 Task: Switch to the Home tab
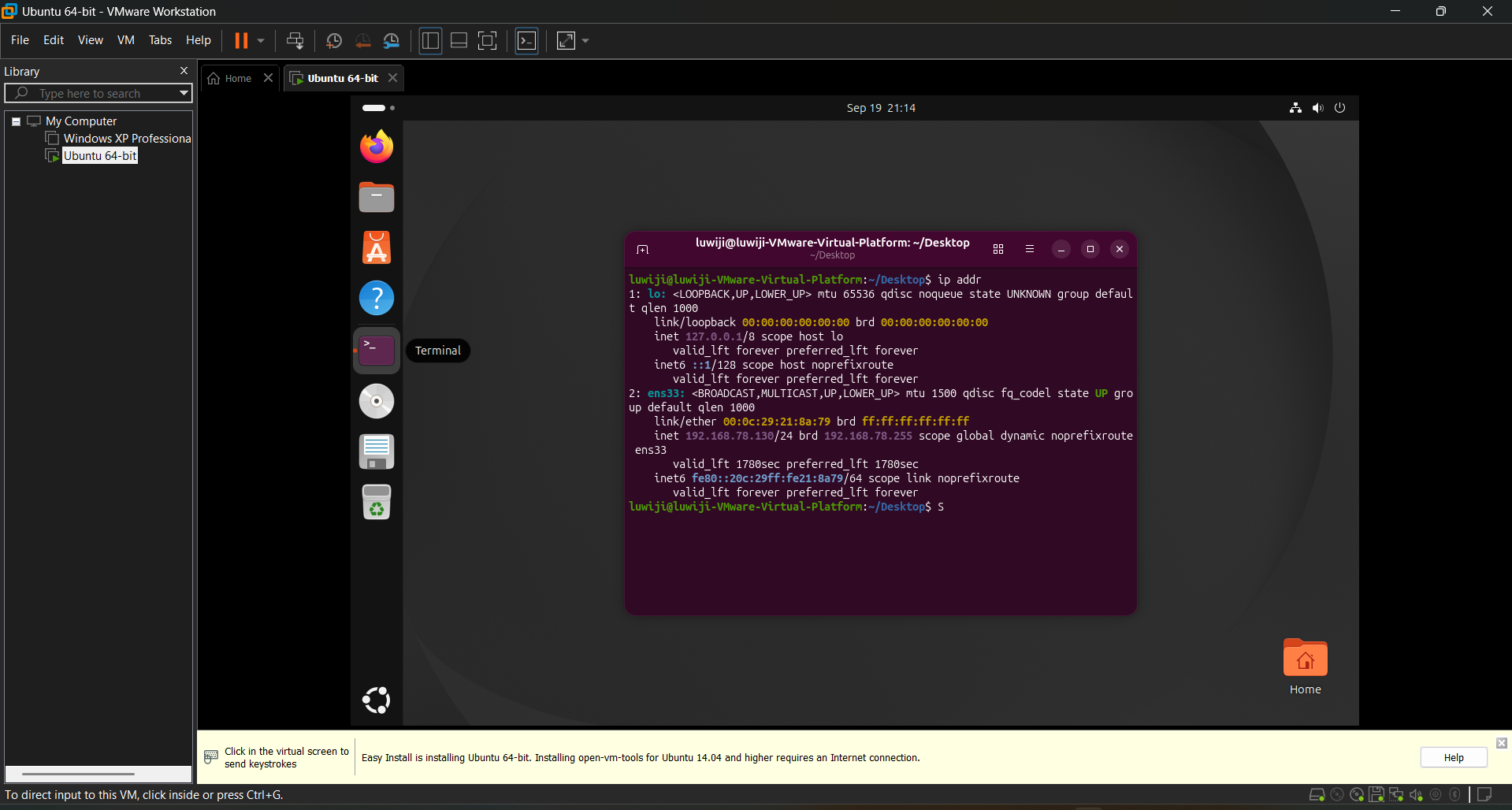click(x=237, y=78)
